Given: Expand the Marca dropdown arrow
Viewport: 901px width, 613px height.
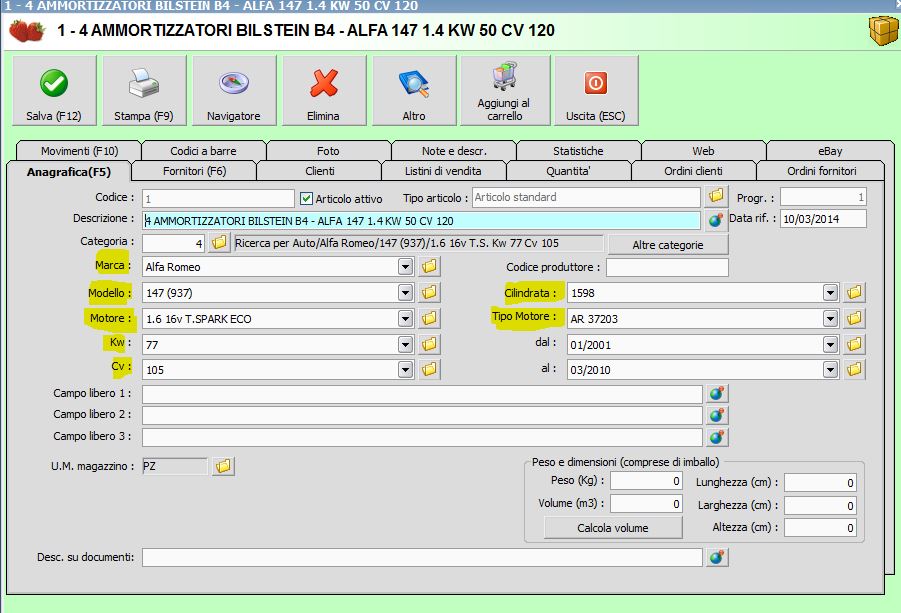Looking at the screenshot, I should pos(406,267).
